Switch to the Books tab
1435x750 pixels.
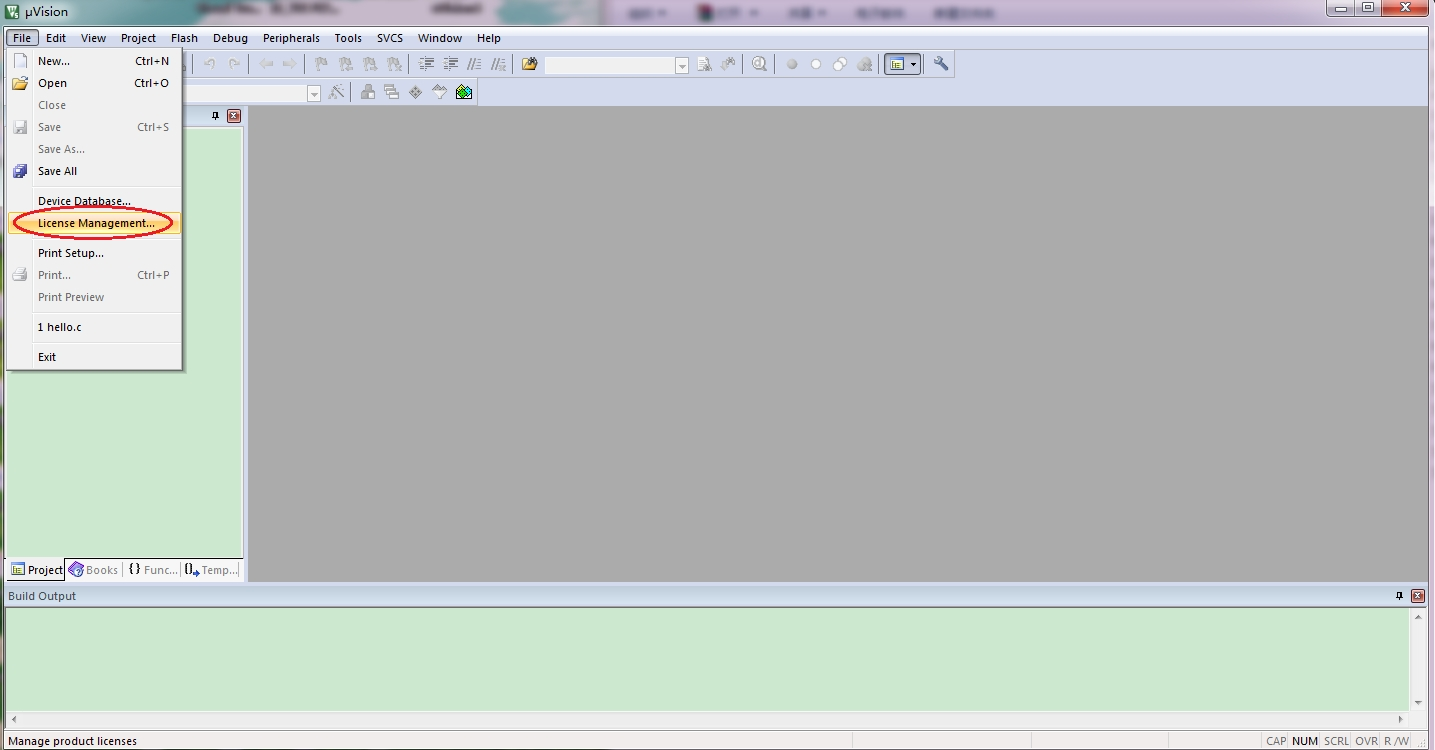[93, 570]
